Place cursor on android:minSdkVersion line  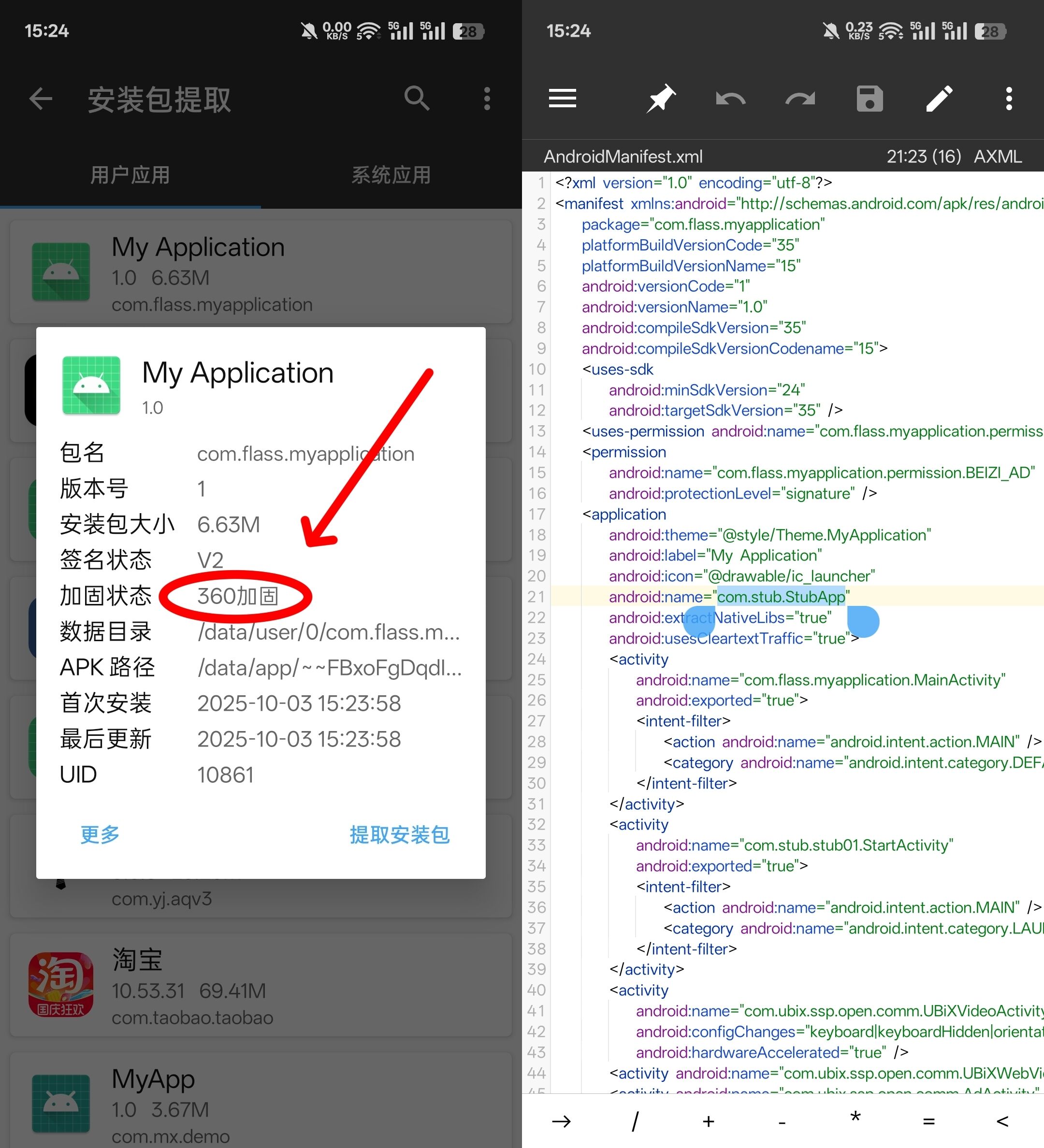706,390
